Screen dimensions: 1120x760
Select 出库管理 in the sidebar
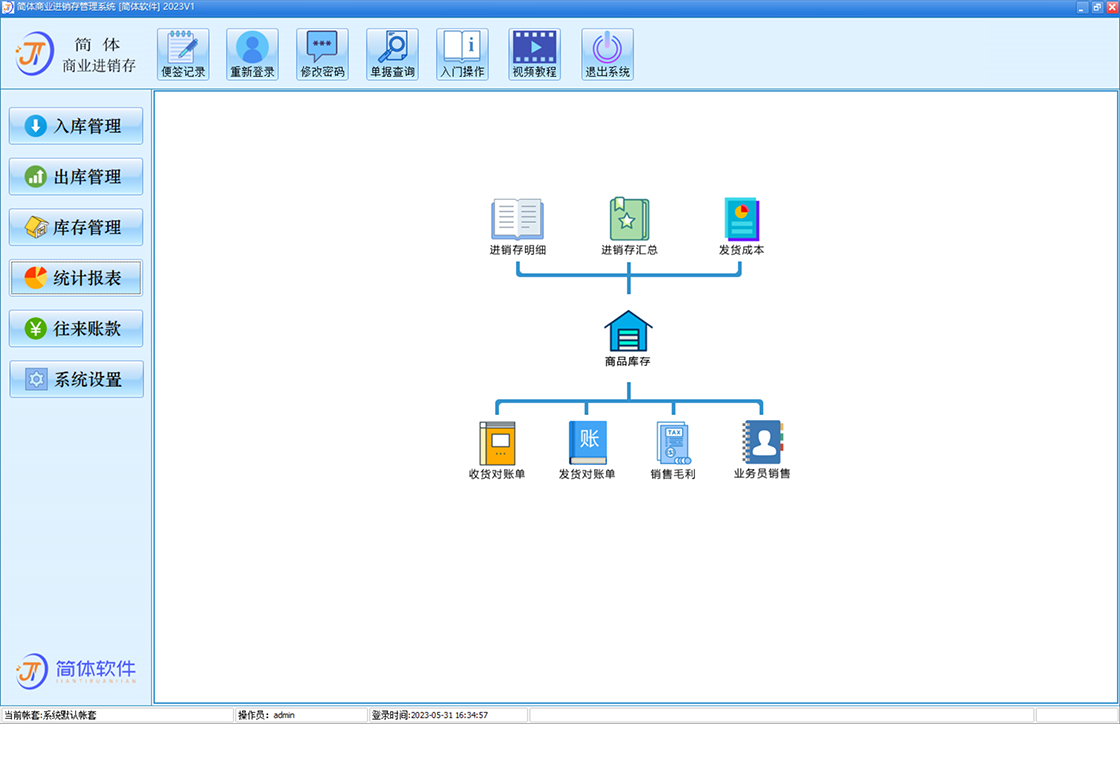(x=76, y=176)
